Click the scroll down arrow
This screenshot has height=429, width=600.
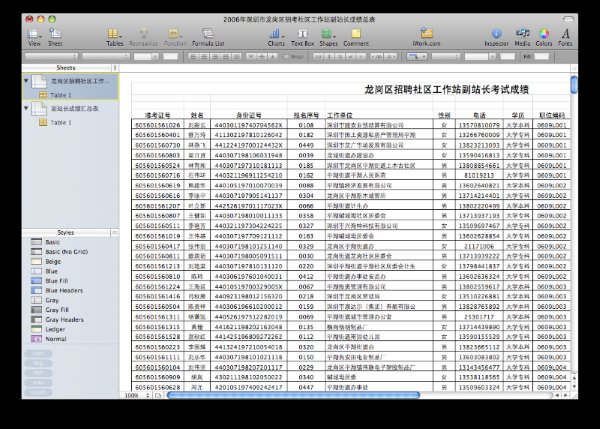tap(574, 387)
